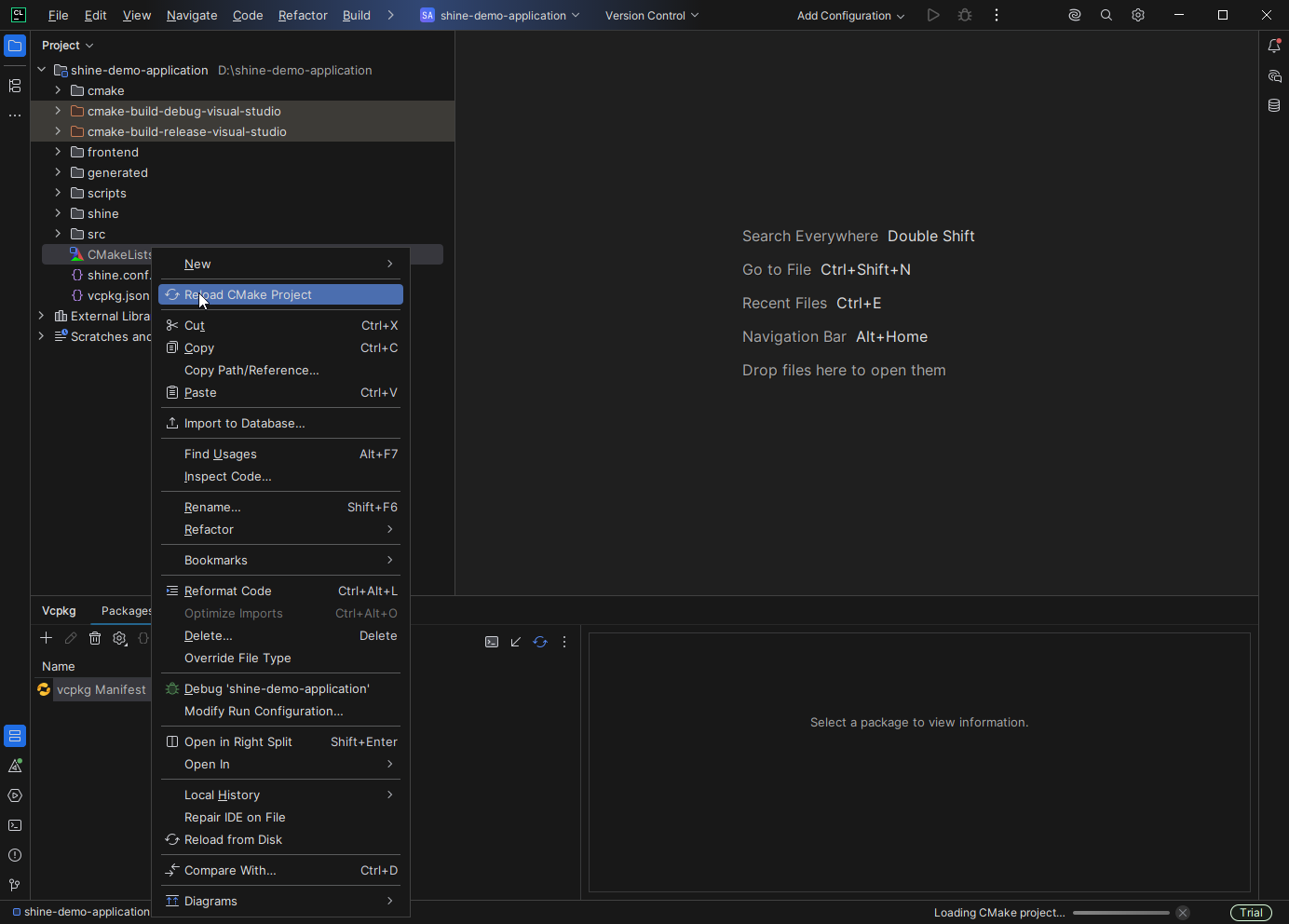Open the vcpkg panel kebab options menu
1289x924 pixels.
pyautogui.click(x=564, y=642)
